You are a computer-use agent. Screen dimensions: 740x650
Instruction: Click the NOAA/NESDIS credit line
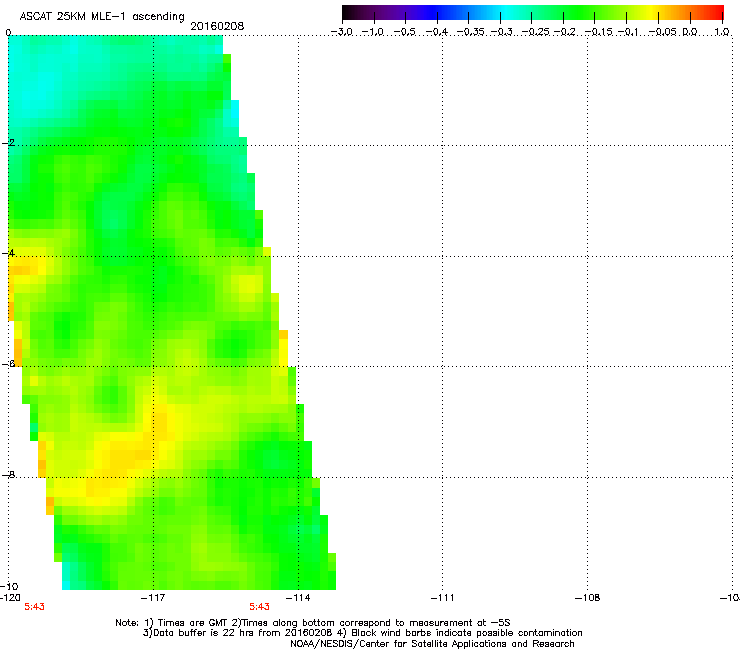432,643
